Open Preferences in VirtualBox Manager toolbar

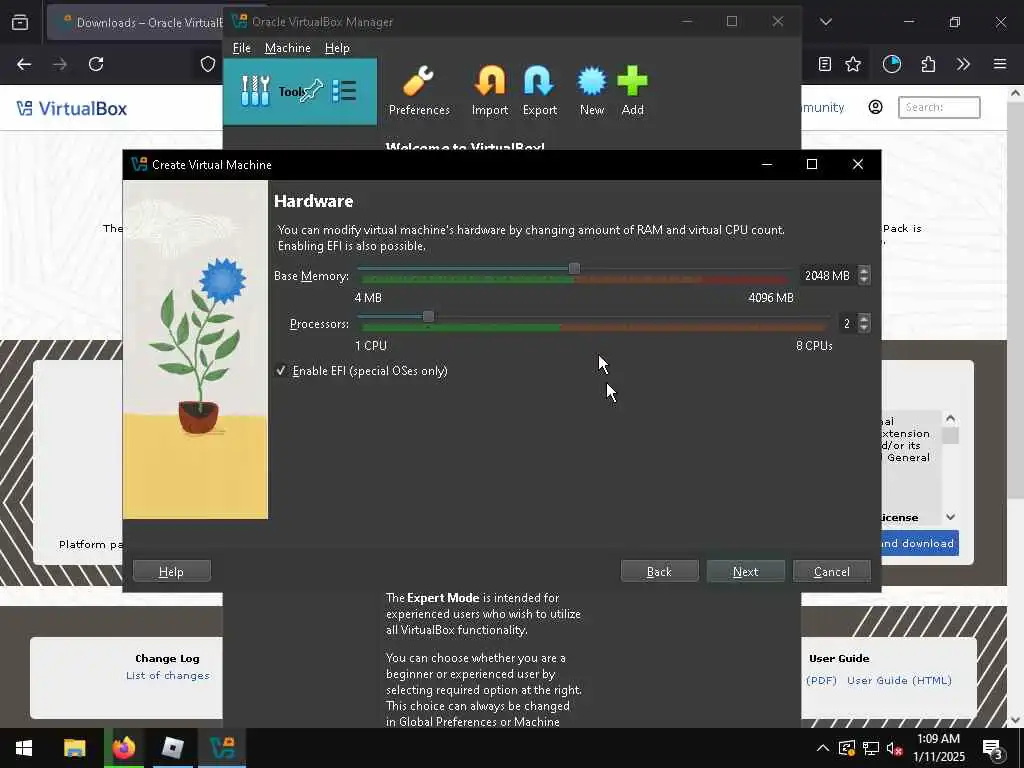click(419, 91)
